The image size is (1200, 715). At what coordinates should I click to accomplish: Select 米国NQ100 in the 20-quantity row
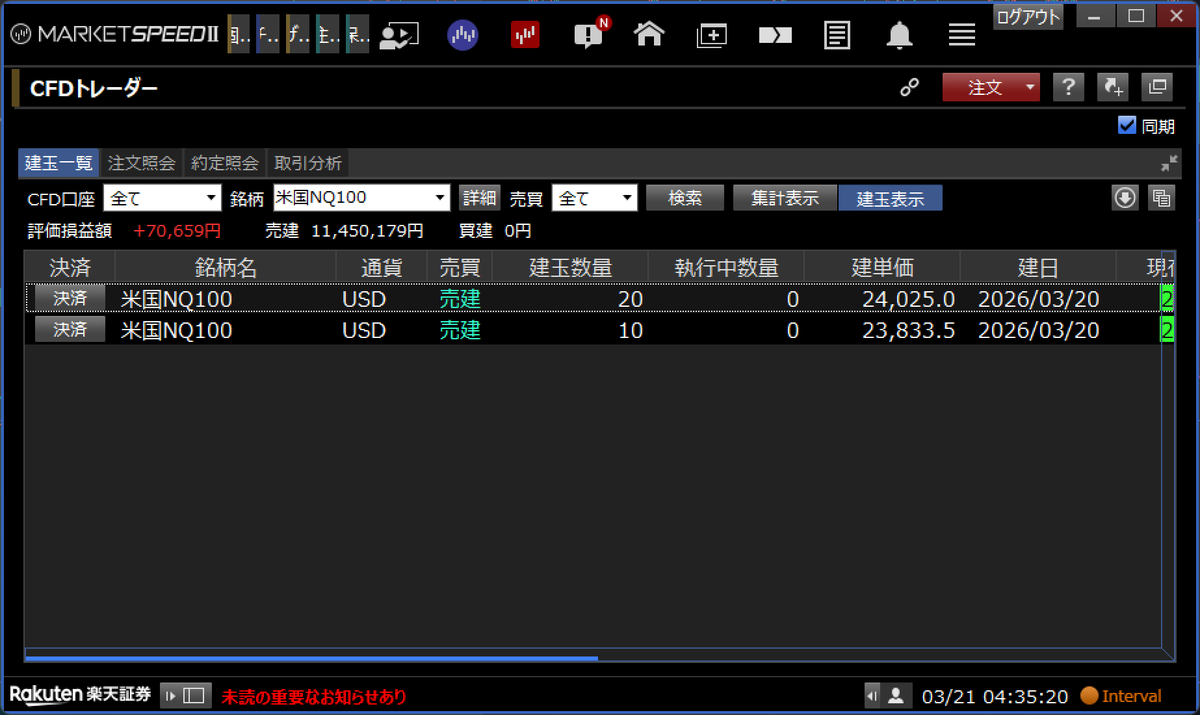pos(177,299)
